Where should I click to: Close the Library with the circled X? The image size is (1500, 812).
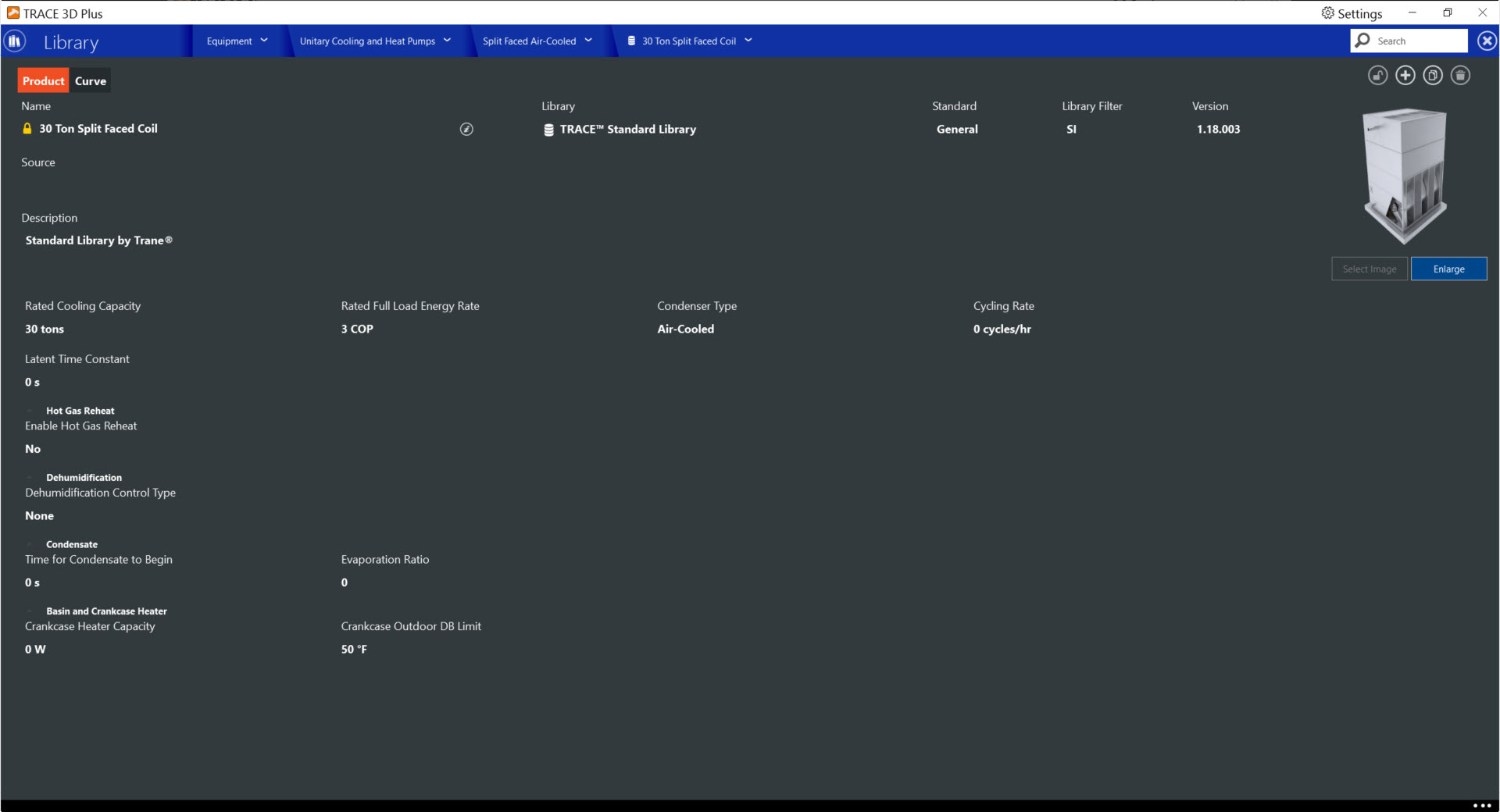pyautogui.click(x=1487, y=41)
